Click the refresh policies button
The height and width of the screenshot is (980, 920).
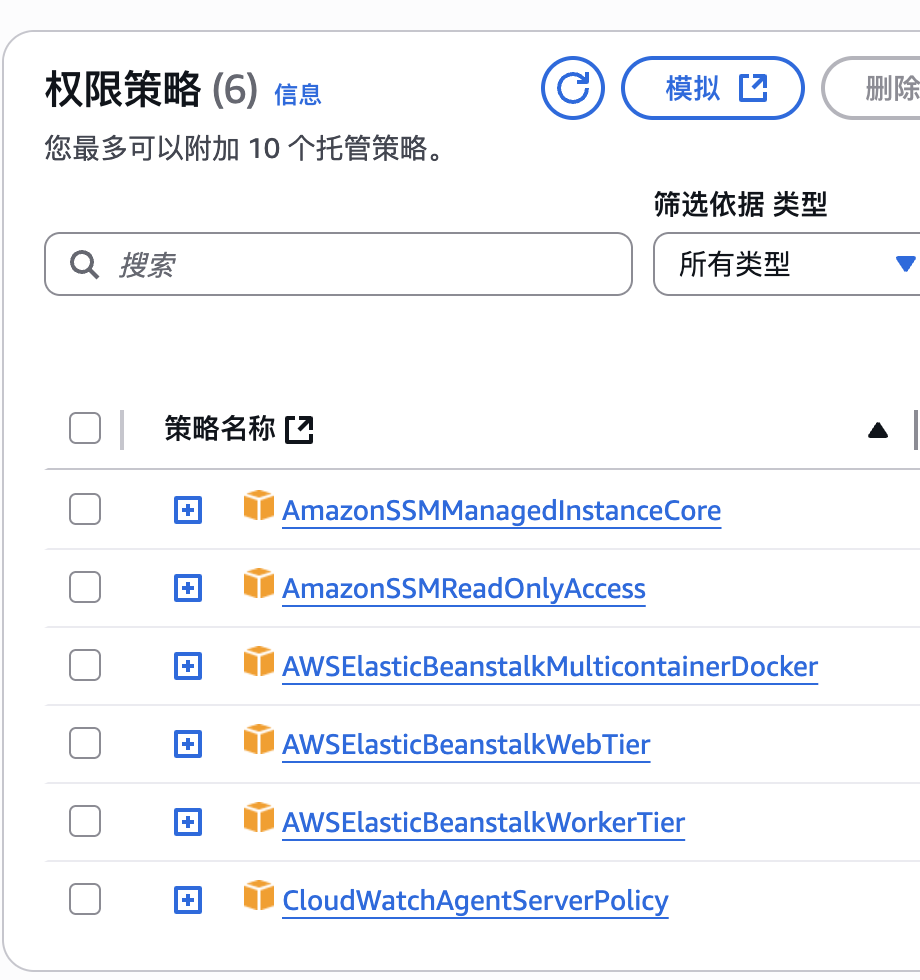click(572, 88)
